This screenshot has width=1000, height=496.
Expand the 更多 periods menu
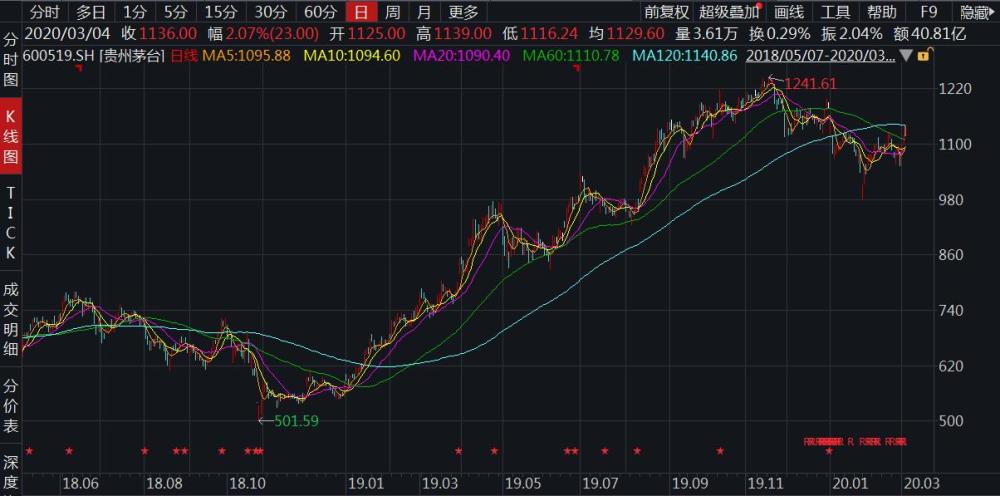pos(463,12)
